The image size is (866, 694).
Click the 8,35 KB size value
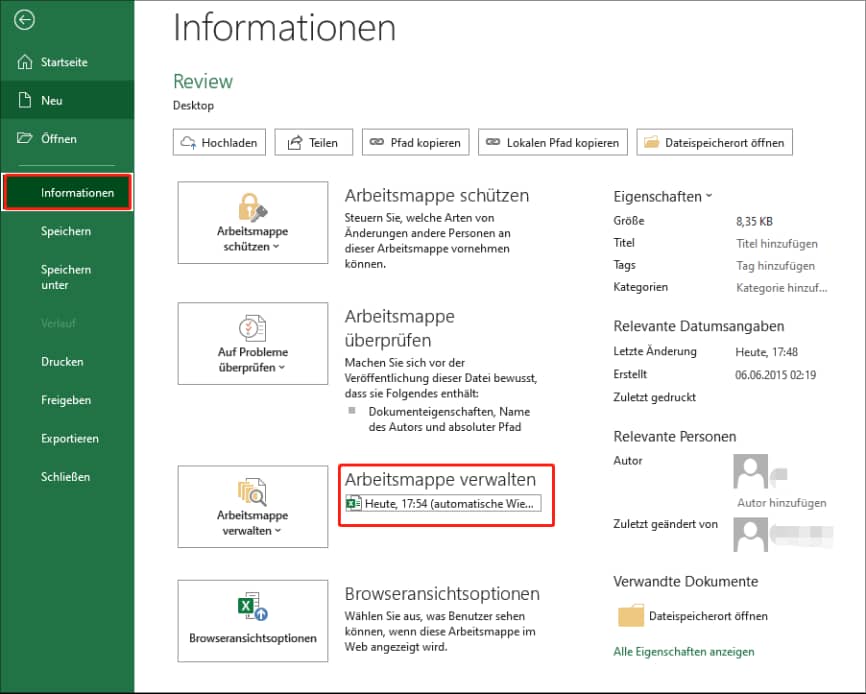pos(754,221)
